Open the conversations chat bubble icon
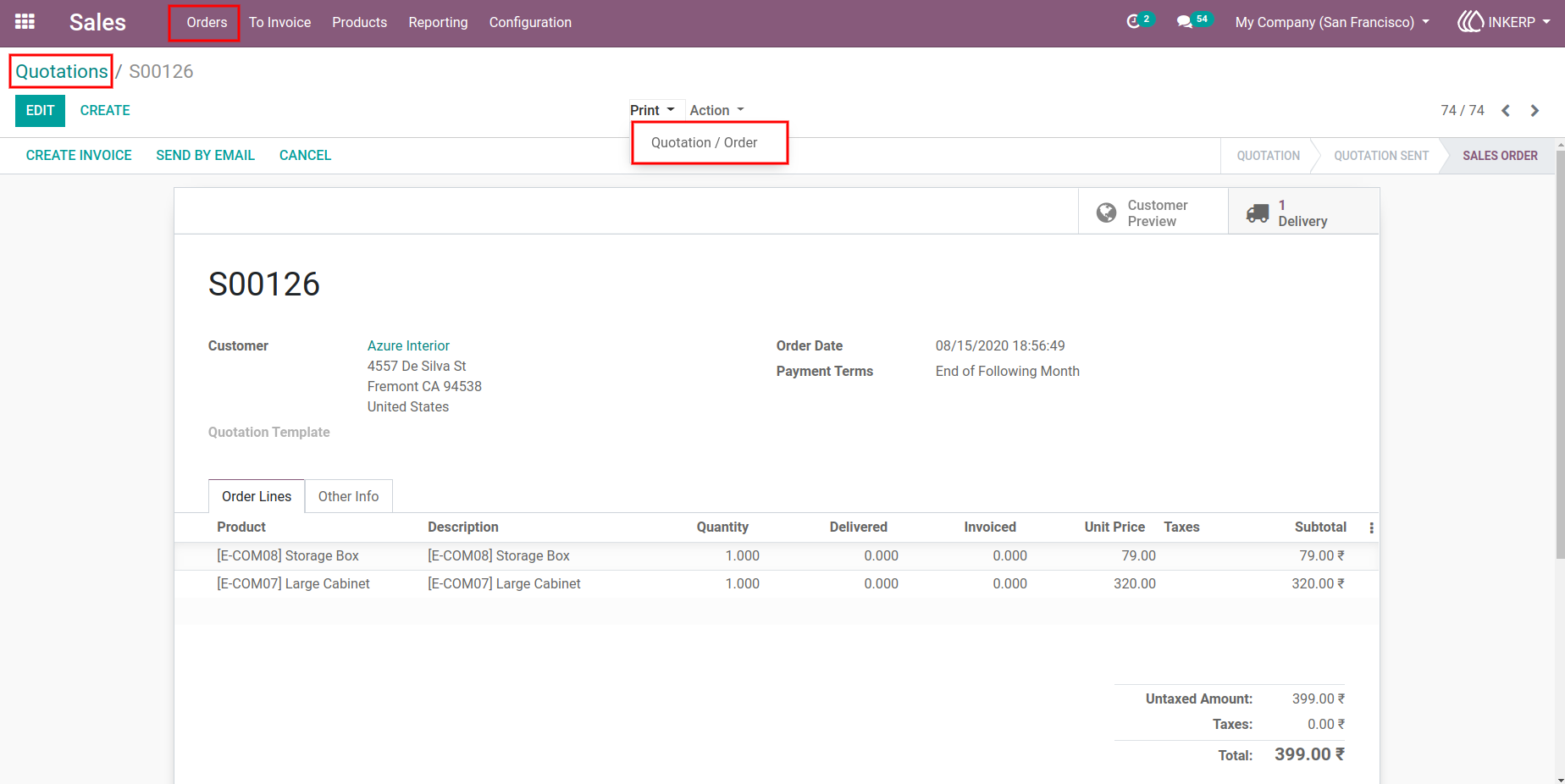 coord(1184,22)
